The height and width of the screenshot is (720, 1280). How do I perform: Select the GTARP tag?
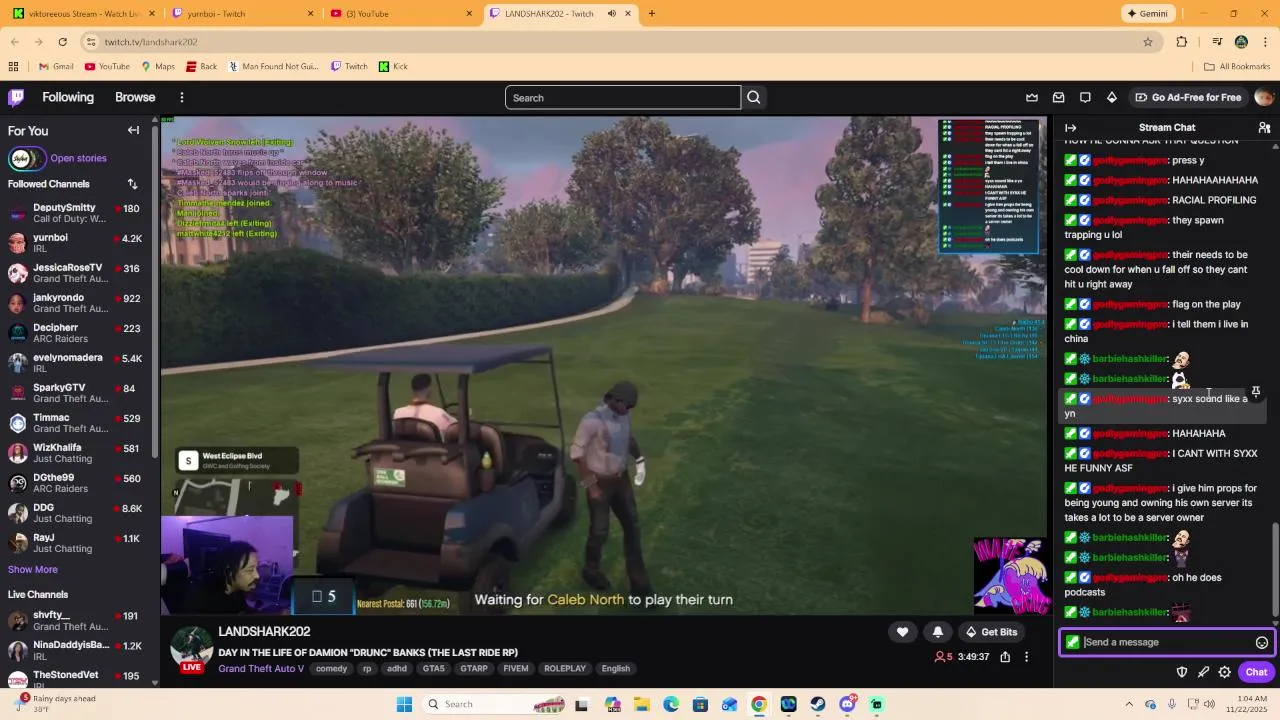tap(474, 669)
